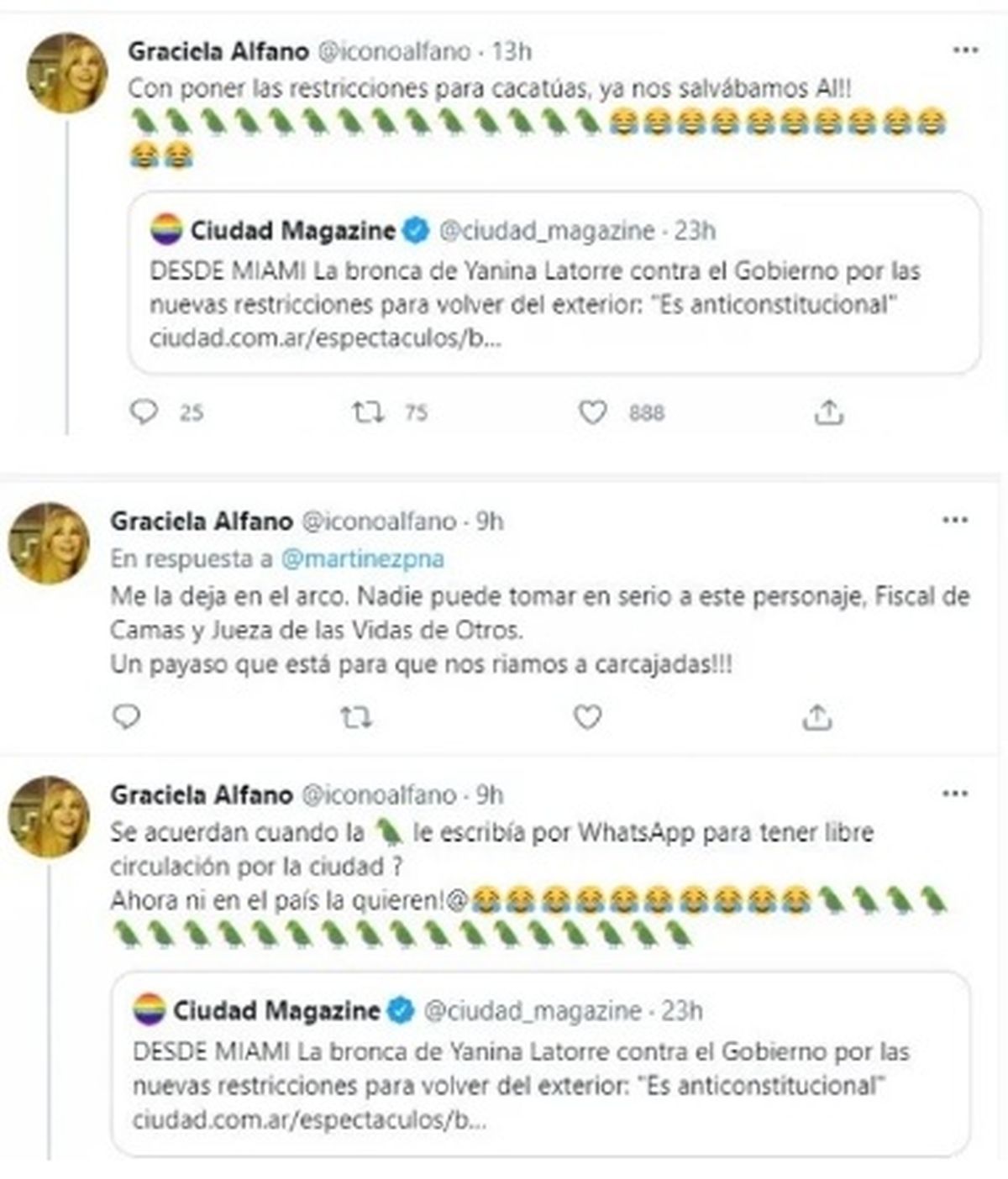
Task: Share the first tweet
Action: coord(828,411)
